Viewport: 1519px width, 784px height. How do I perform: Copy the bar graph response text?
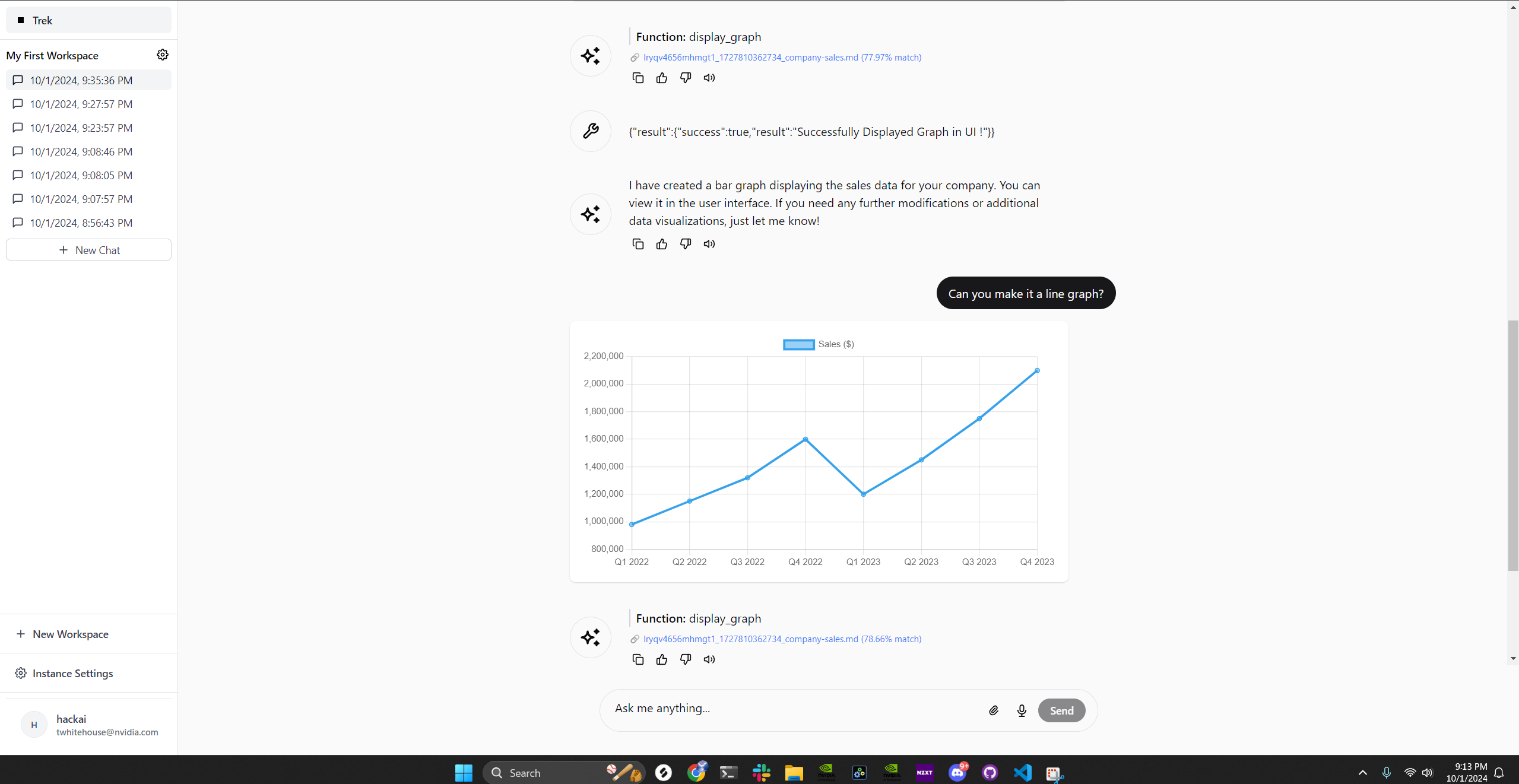pyautogui.click(x=638, y=244)
